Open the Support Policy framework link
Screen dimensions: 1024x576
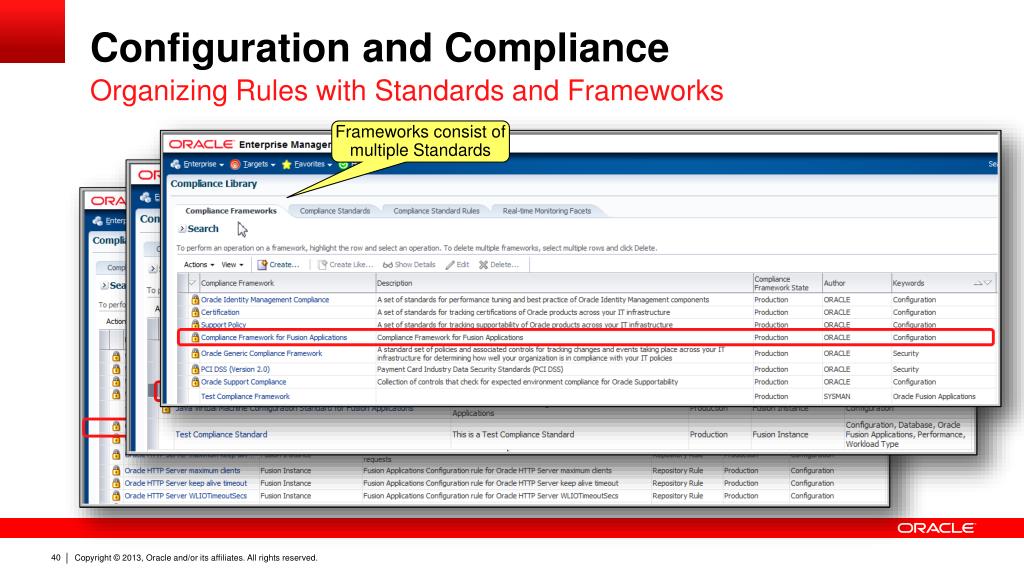click(x=223, y=325)
